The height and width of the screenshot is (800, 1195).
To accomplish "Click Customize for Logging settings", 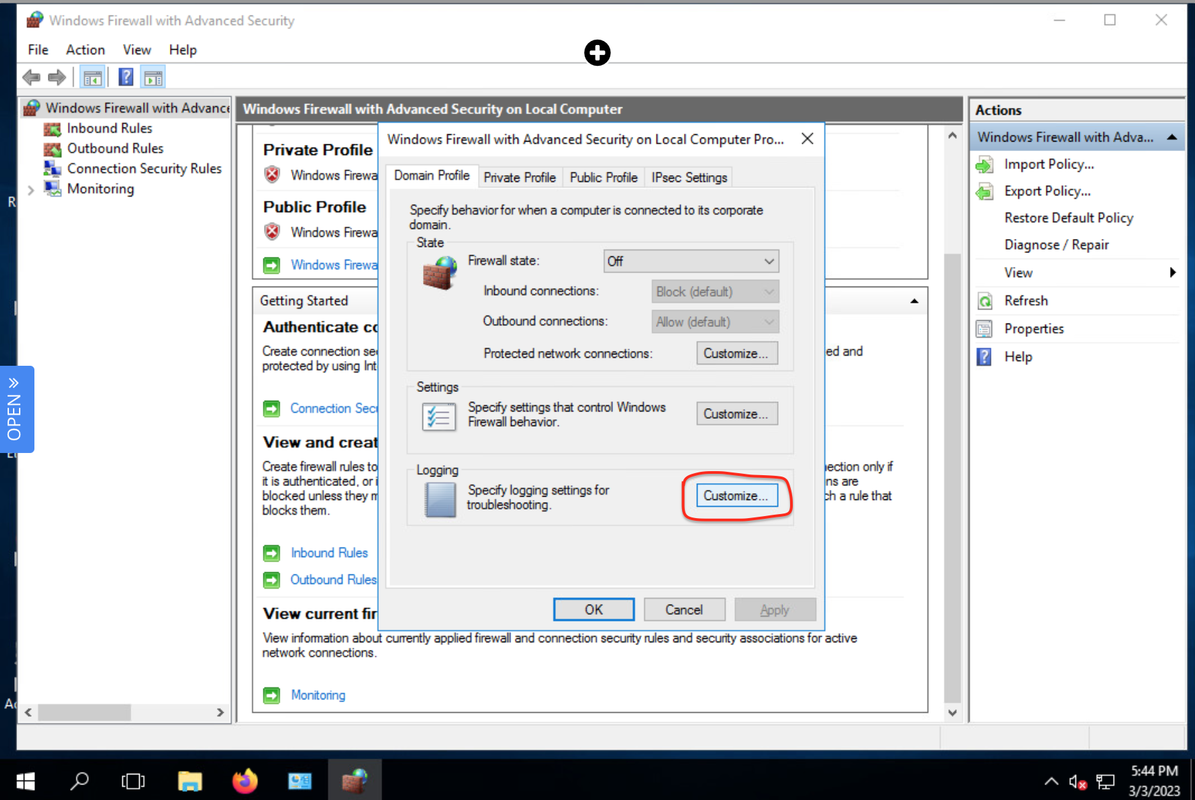I will (737, 496).
